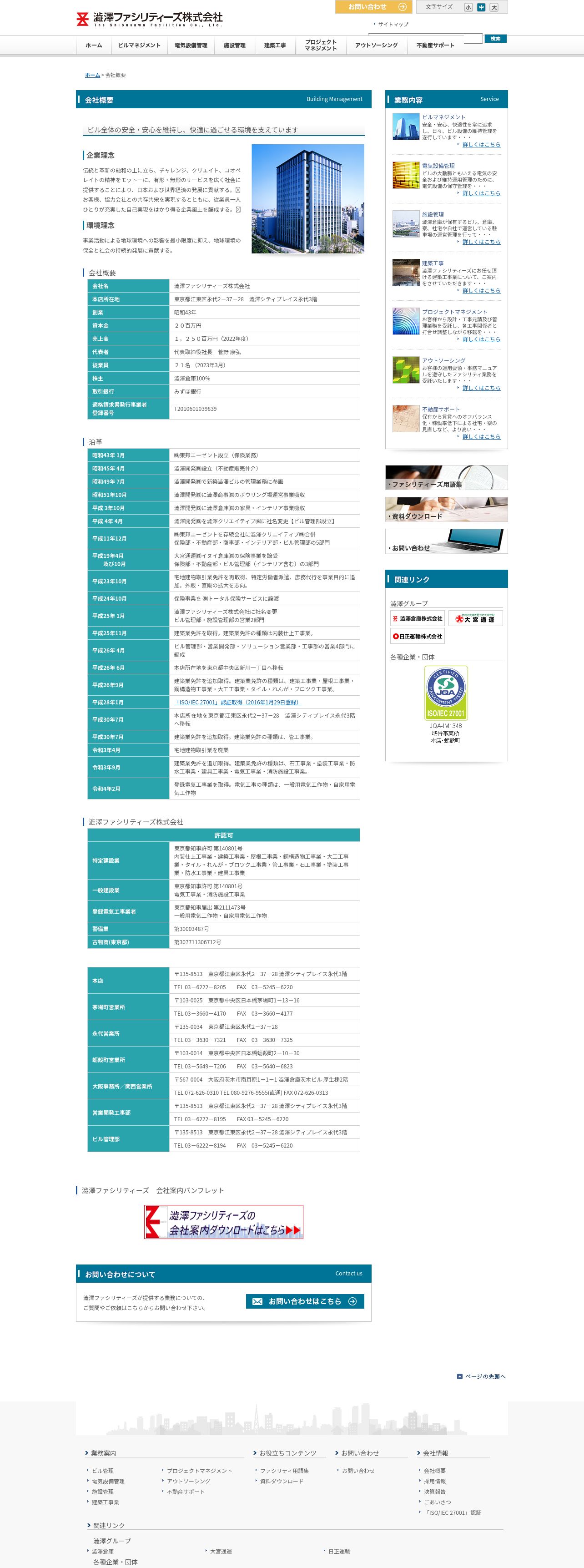The width and height of the screenshot is (584, 1568).
Task: Open footer link 澁澤倉庫
Action: [103, 1552]
